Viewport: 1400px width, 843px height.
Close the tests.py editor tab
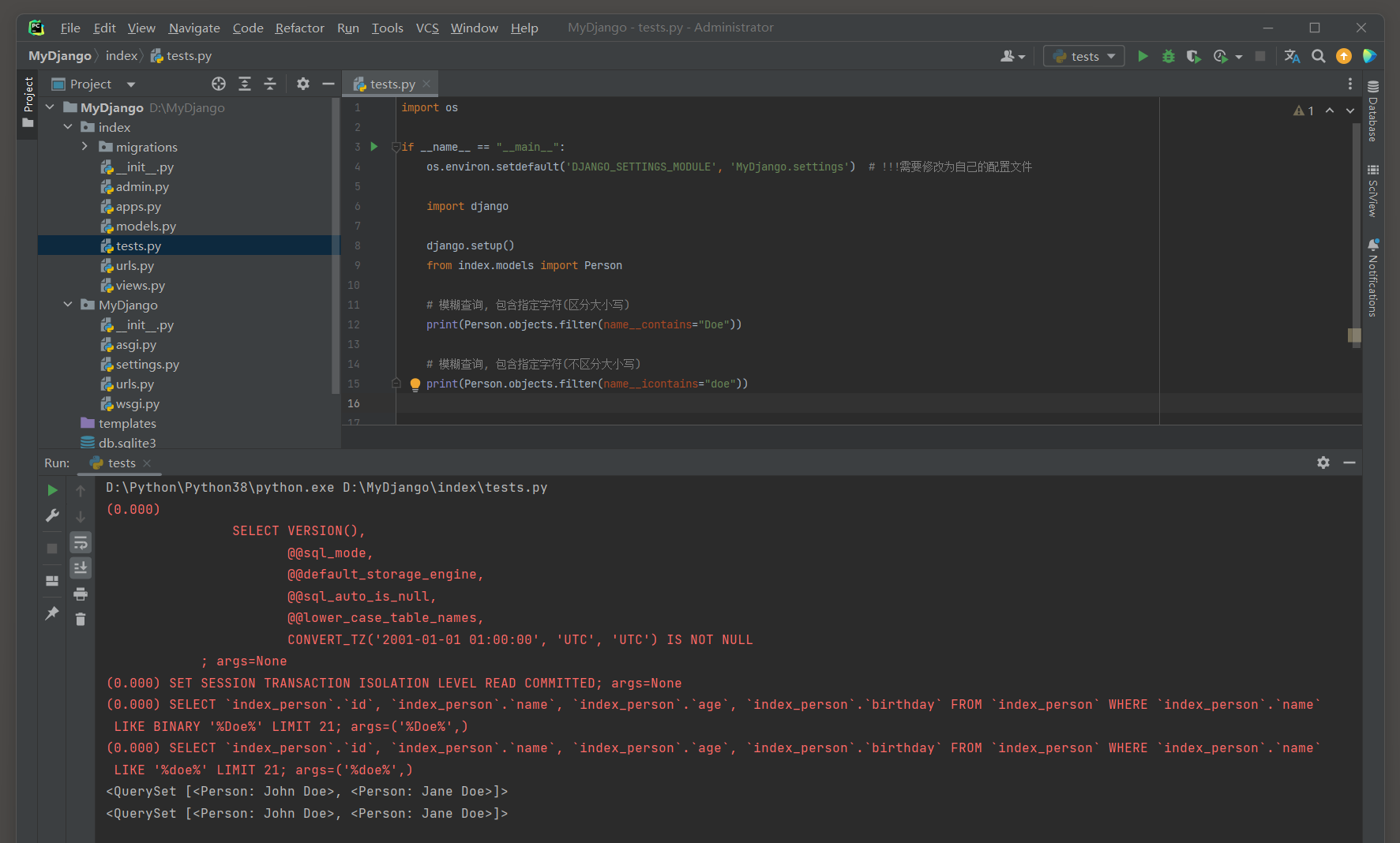[426, 84]
